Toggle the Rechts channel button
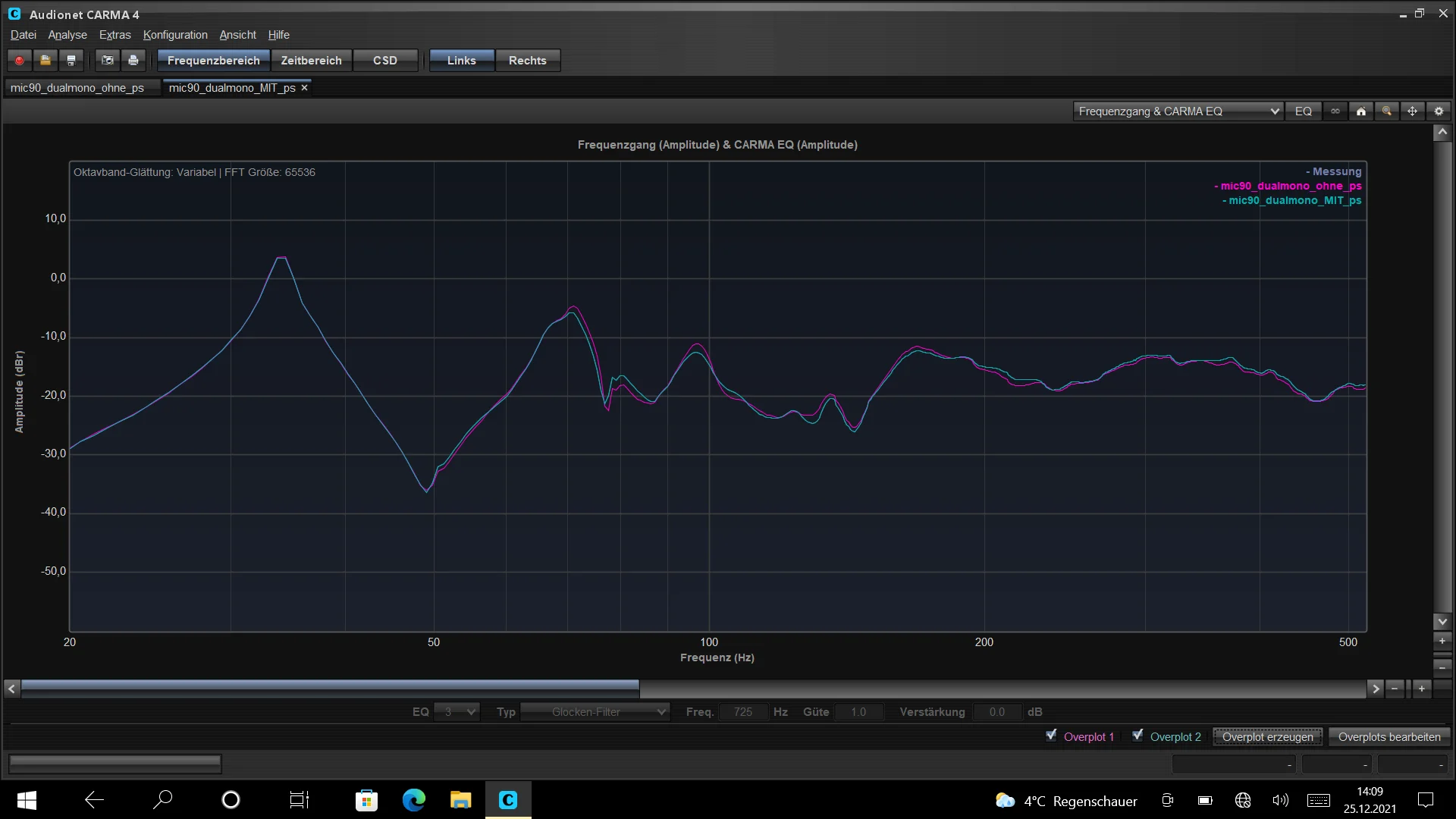The width and height of the screenshot is (1456, 819). [x=528, y=61]
